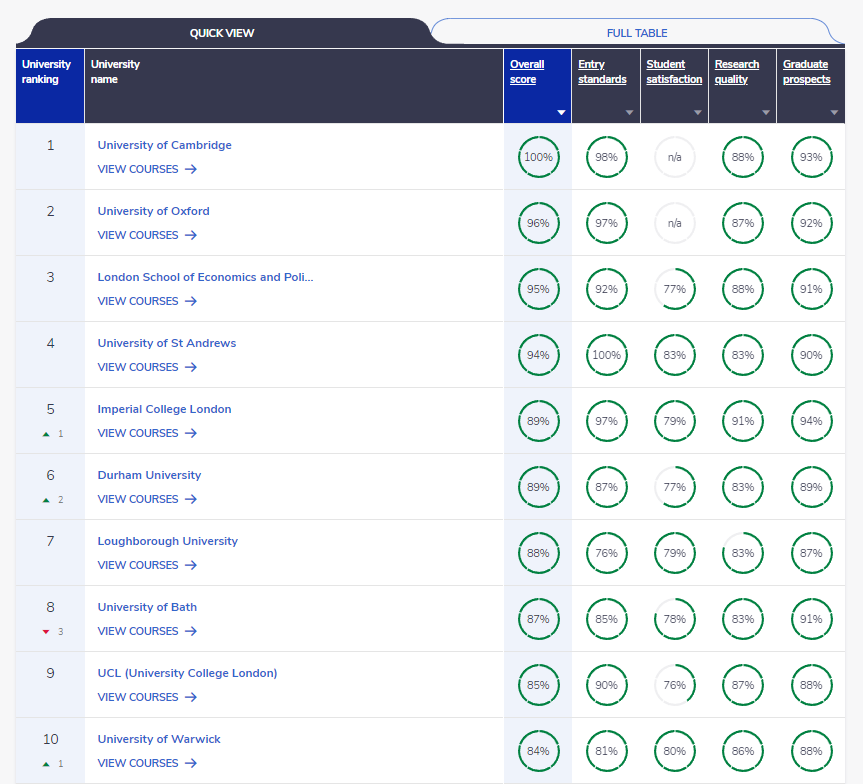Image resolution: width=863 pixels, height=784 pixels.
Task: Open University of Oxford link
Action: [x=154, y=211]
